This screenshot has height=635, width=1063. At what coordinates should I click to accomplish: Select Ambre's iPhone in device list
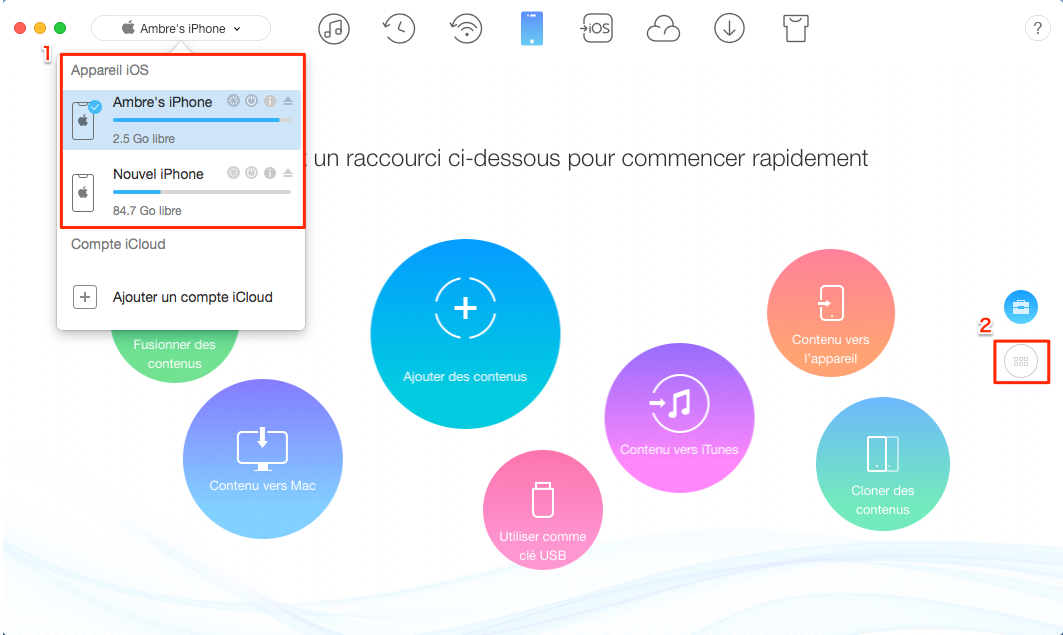pos(182,119)
